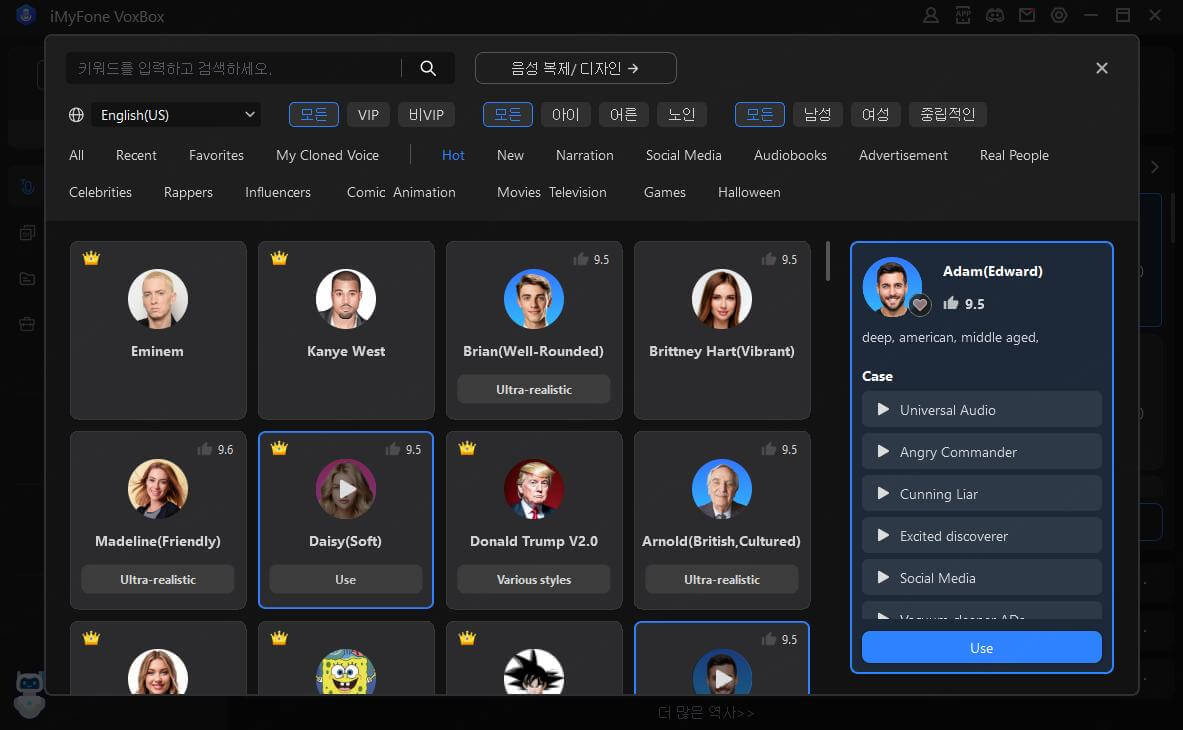
Task: Favorite Adam(Edward) with the heart icon
Action: 920,305
